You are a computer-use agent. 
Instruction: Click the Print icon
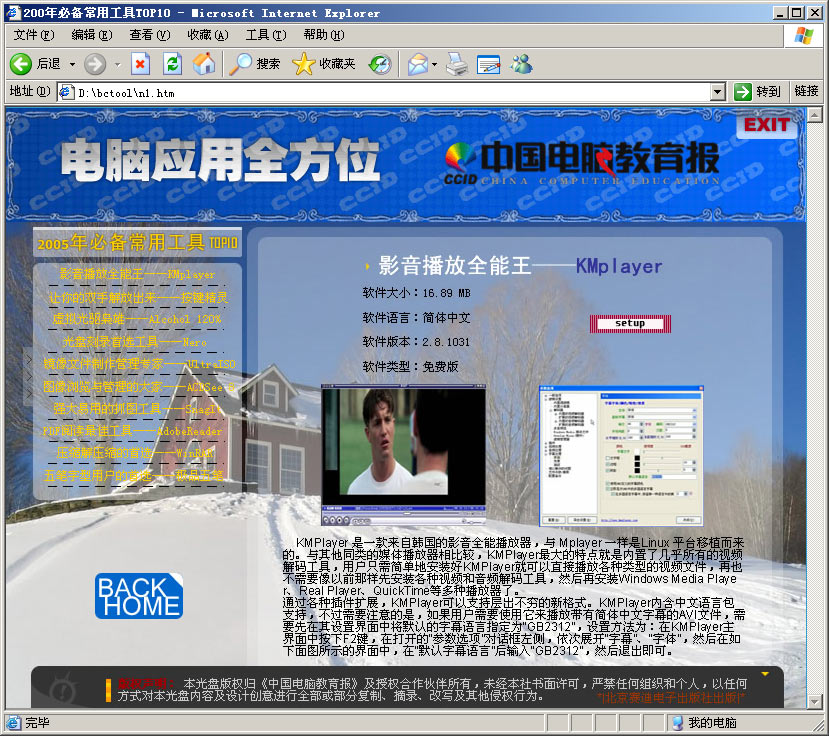pyautogui.click(x=457, y=64)
